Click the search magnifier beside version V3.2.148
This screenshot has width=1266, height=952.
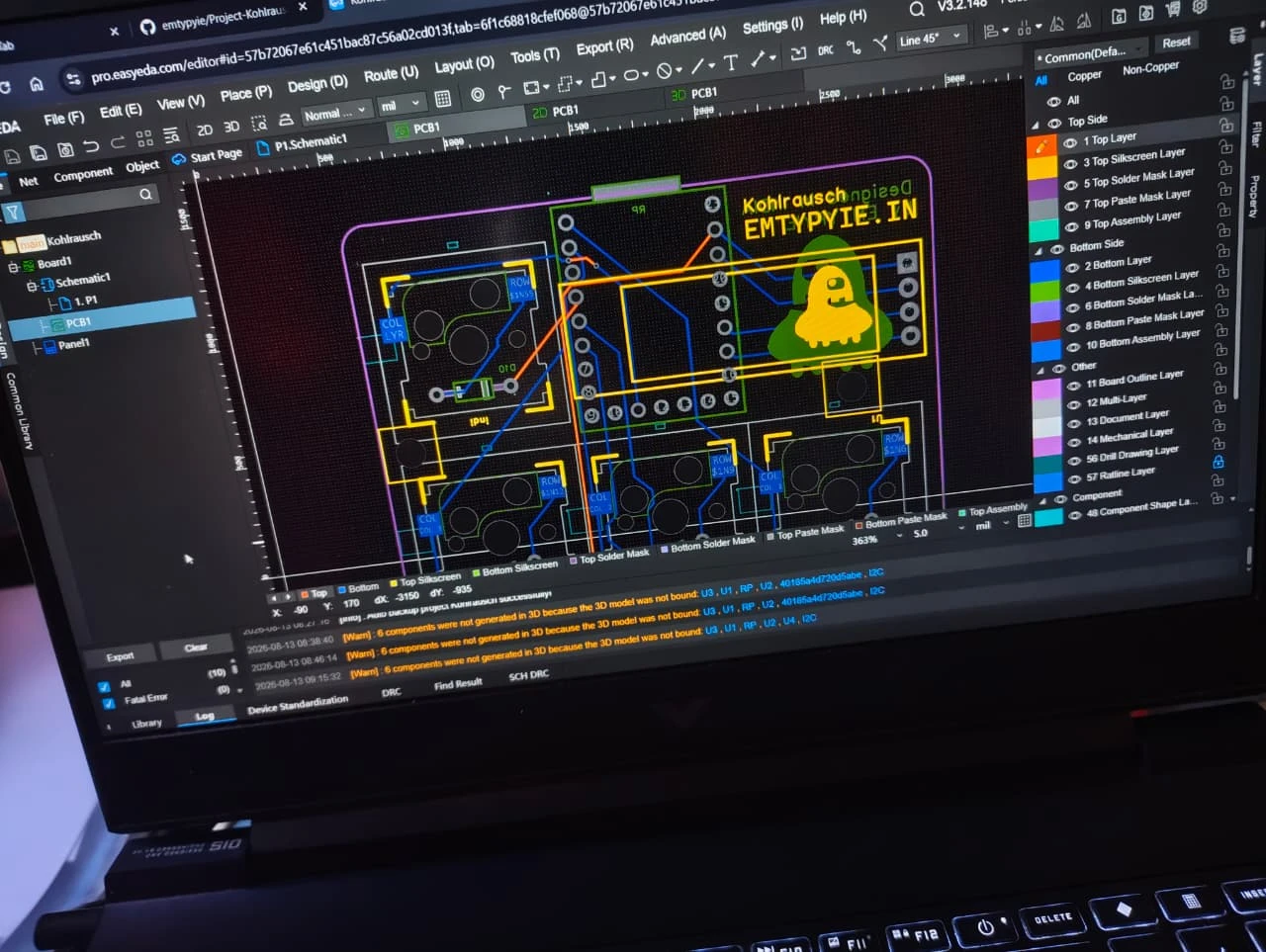click(x=917, y=10)
